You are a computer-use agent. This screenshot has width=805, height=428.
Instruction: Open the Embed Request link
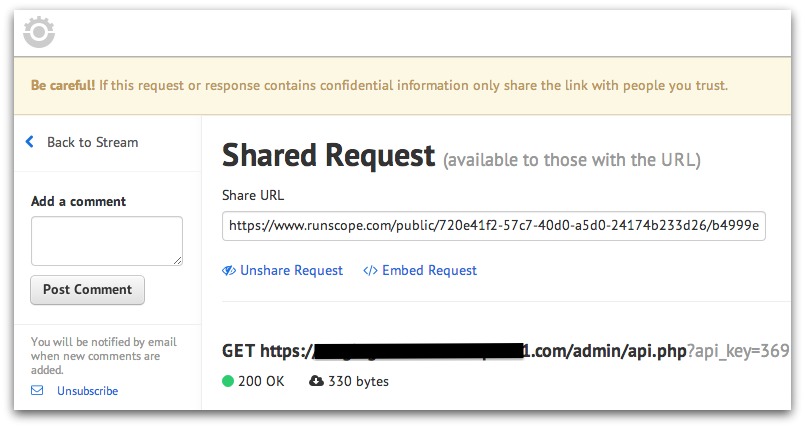click(x=429, y=270)
